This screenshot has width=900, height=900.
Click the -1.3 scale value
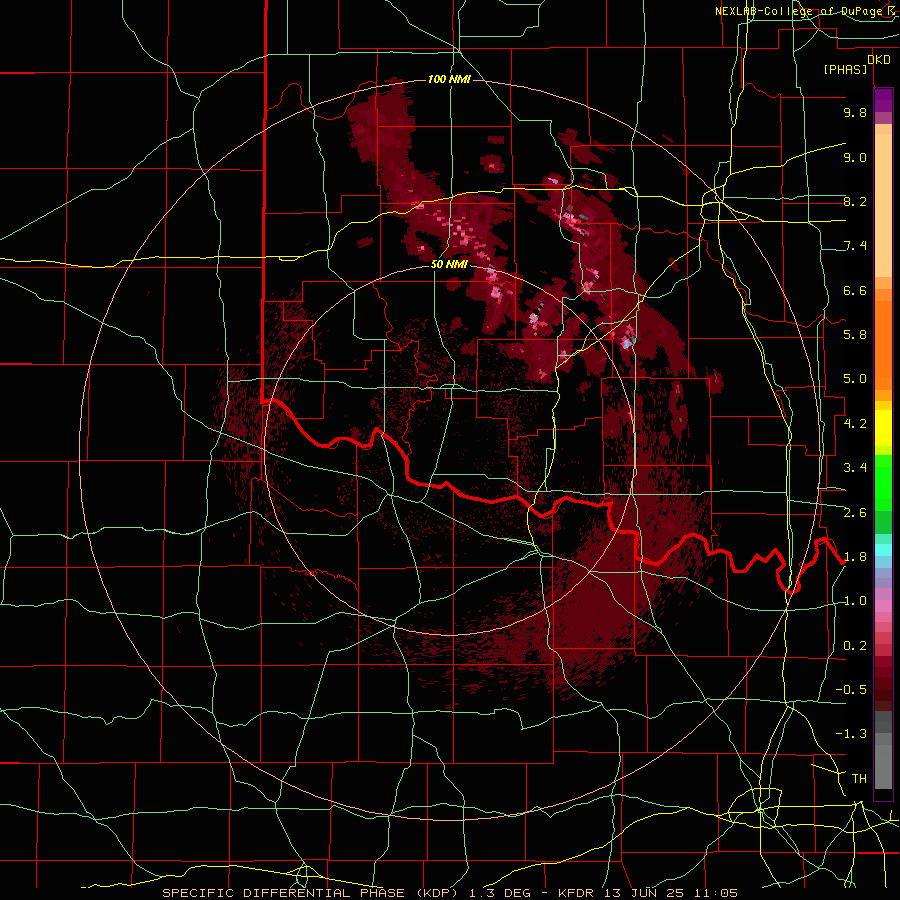pos(851,734)
